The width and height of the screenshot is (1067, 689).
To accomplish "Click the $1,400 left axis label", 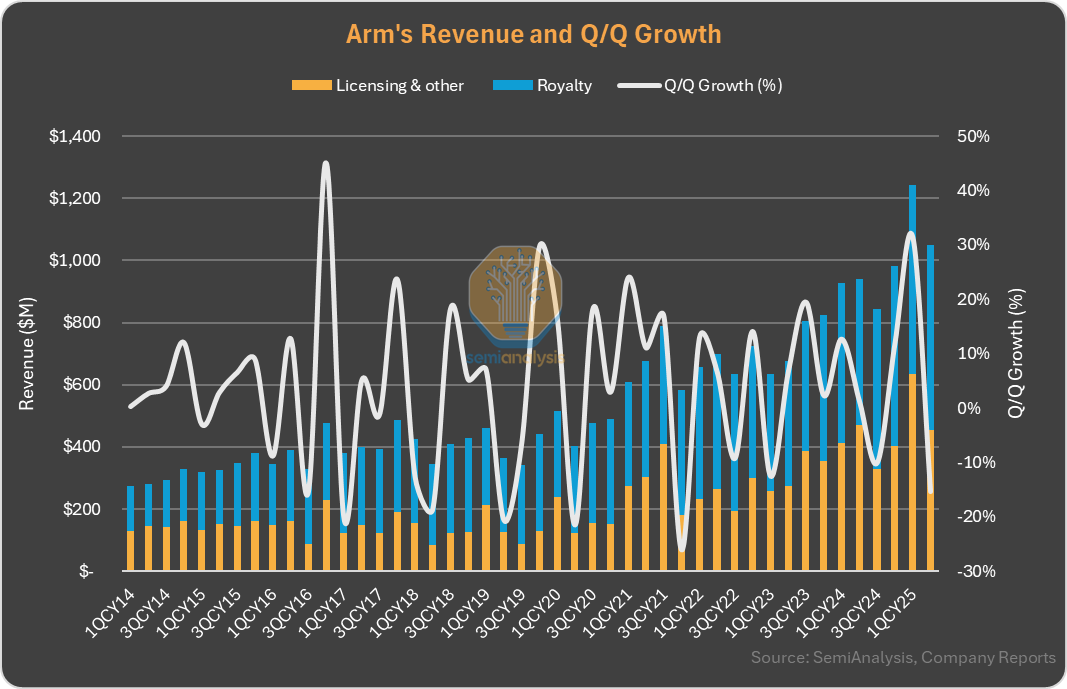I will [x=75, y=136].
